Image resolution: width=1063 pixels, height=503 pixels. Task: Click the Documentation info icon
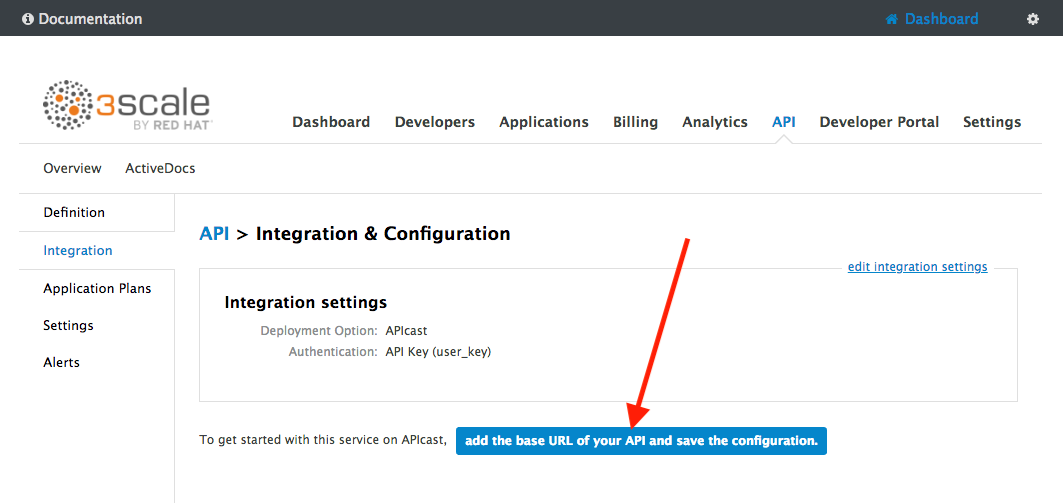click(28, 19)
